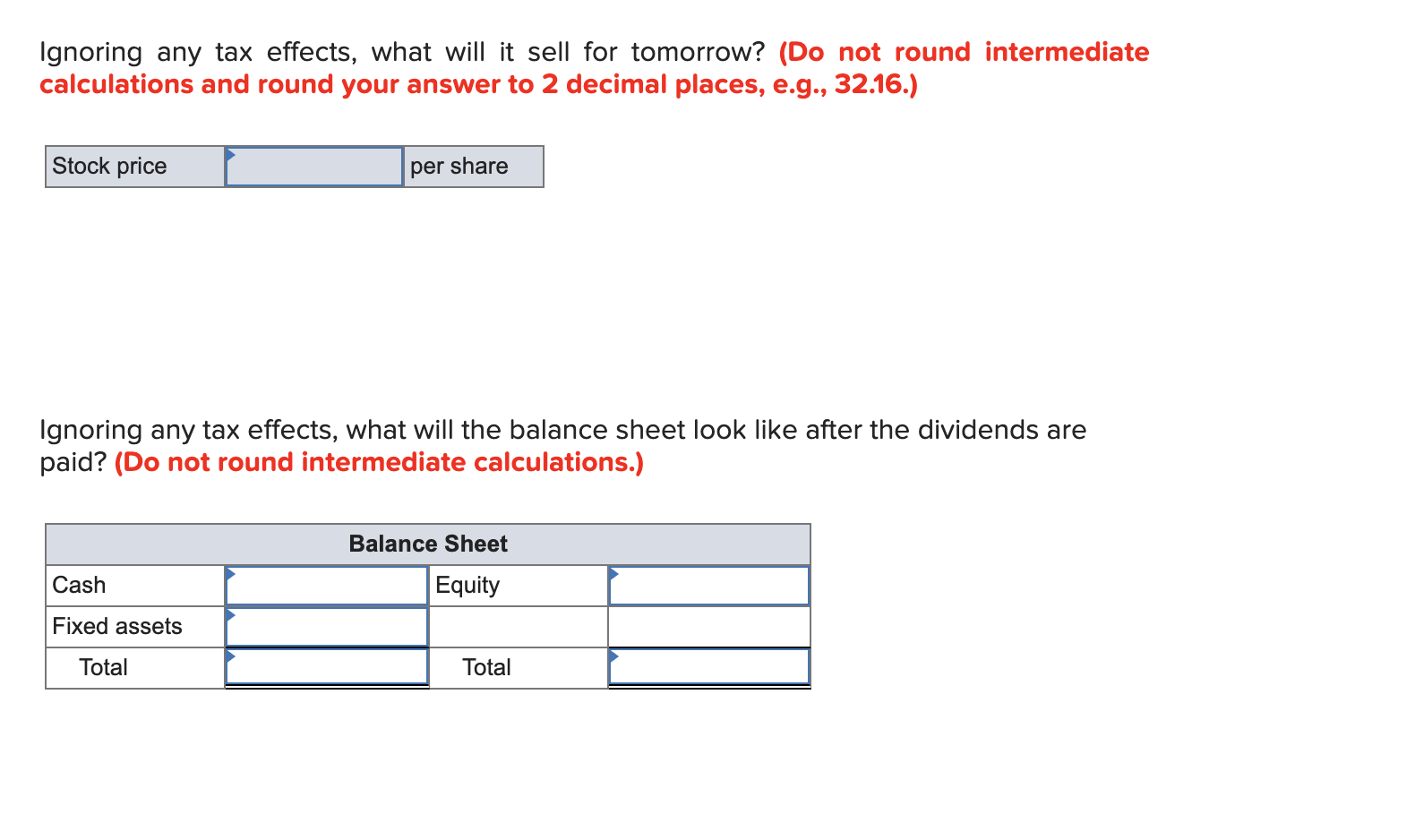The width and height of the screenshot is (1415, 840).
Task: Select the Fixed assets input field
Action: point(327,626)
